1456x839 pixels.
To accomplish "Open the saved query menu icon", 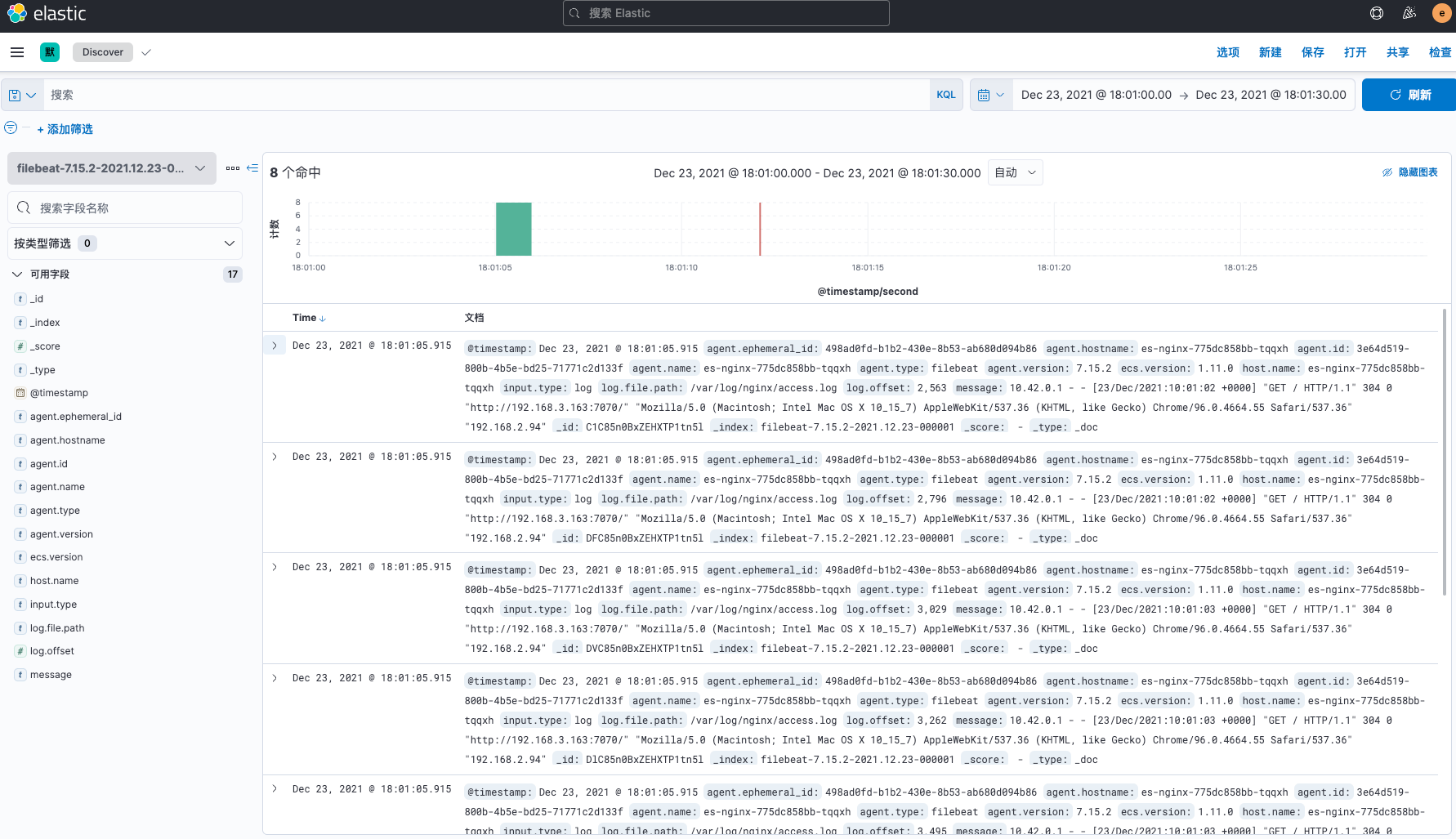I will [x=22, y=95].
